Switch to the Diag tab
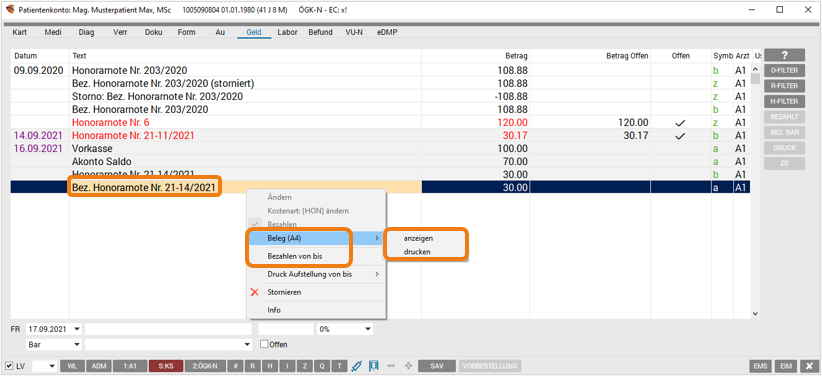Screen dimensions: 822x376 (x=86, y=32)
